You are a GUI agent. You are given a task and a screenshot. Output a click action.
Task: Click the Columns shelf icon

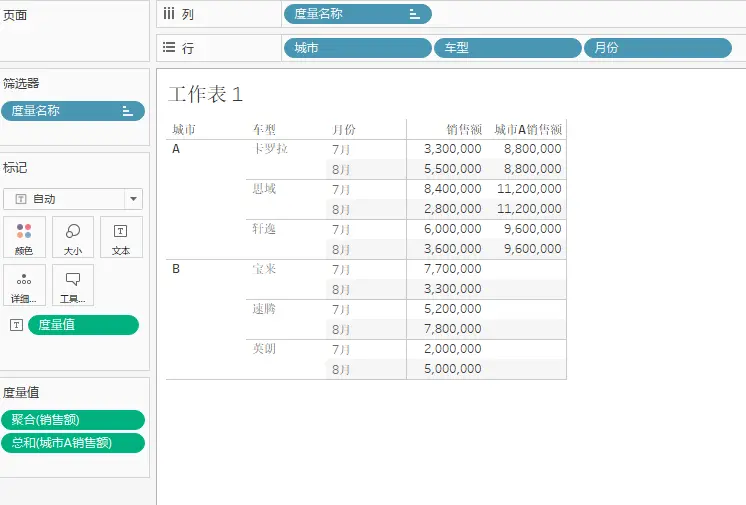coord(169,14)
